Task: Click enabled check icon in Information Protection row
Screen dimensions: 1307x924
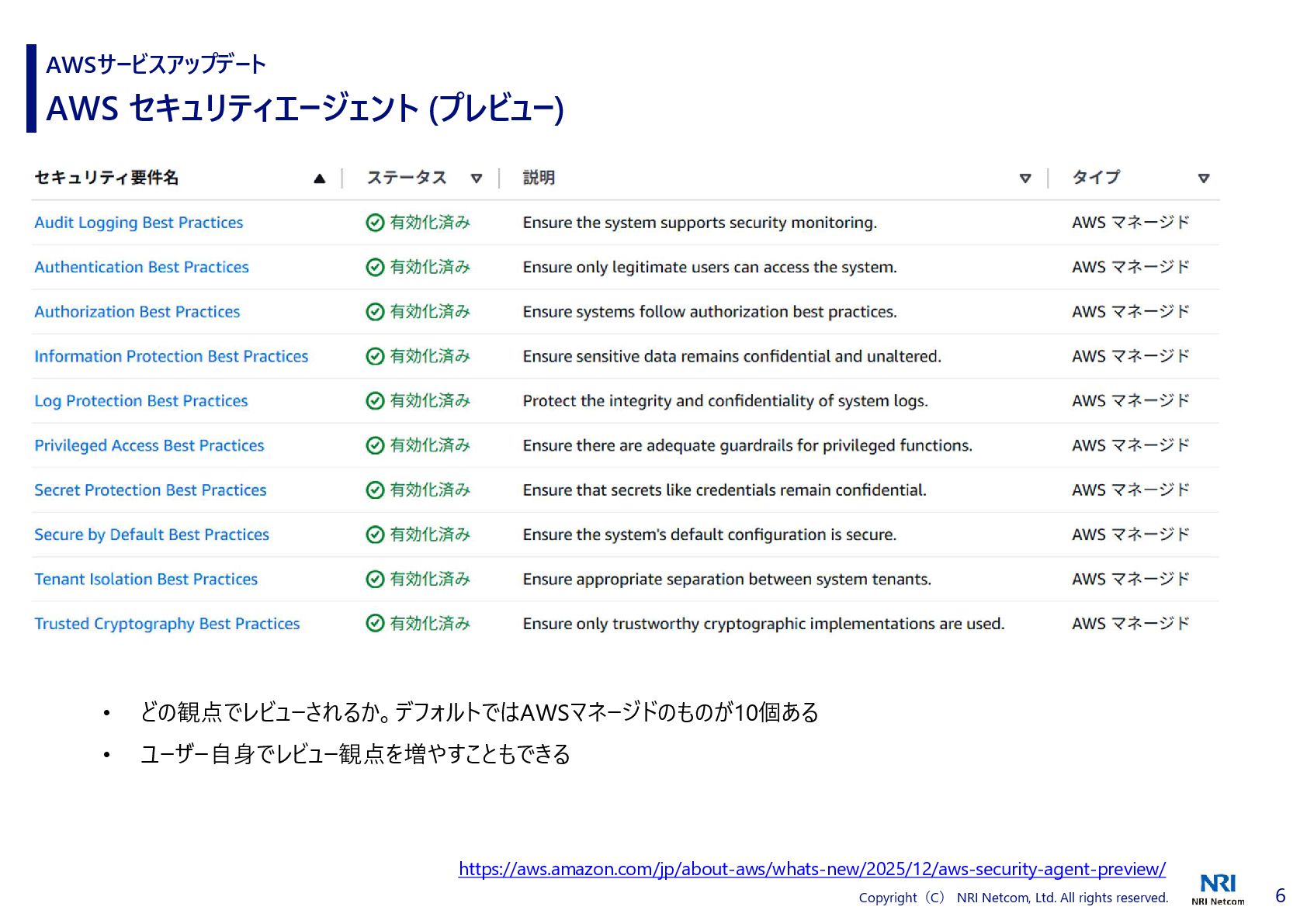Action: (375, 356)
